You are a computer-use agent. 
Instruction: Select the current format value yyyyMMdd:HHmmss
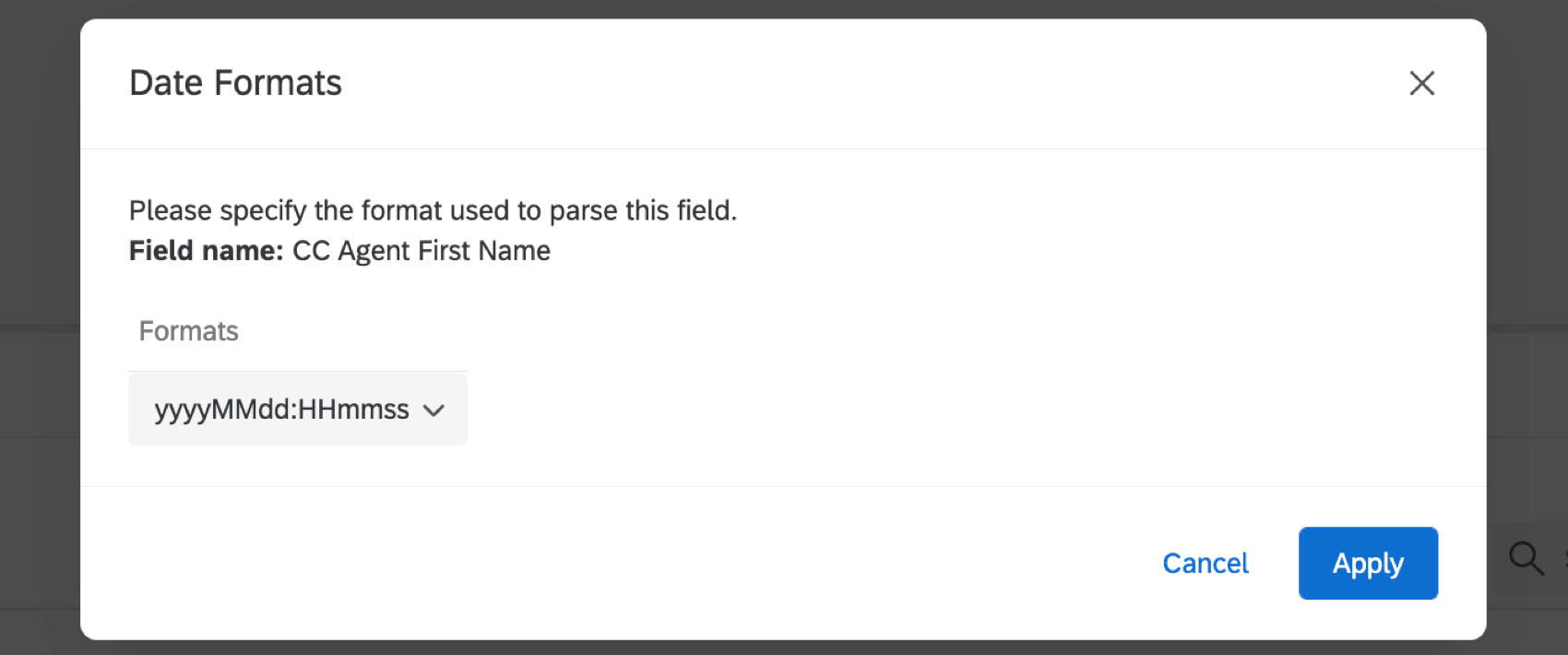pyautogui.click(x=281, y=409)
